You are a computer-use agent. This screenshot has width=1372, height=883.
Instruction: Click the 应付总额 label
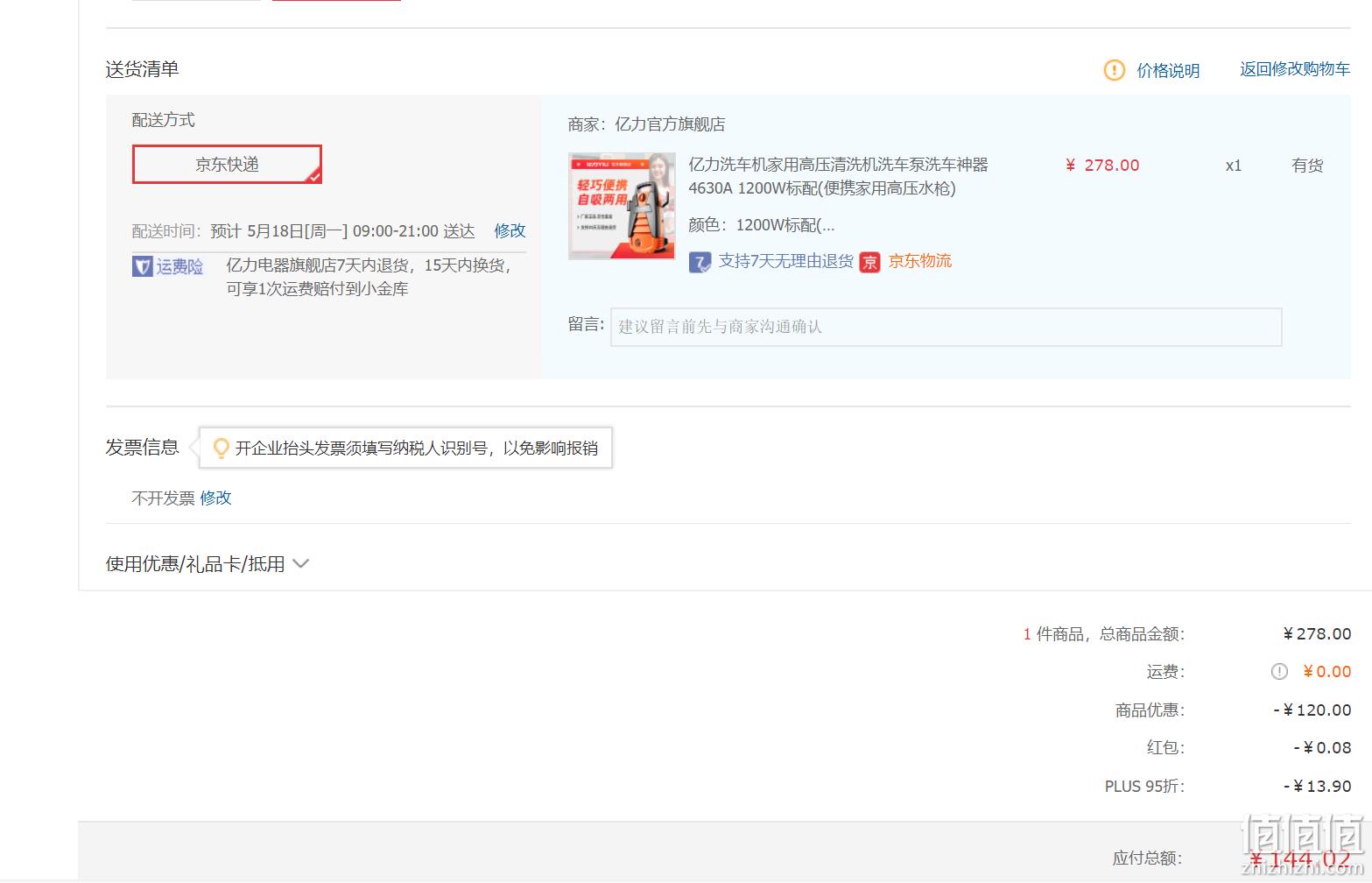coord(1148,858)
